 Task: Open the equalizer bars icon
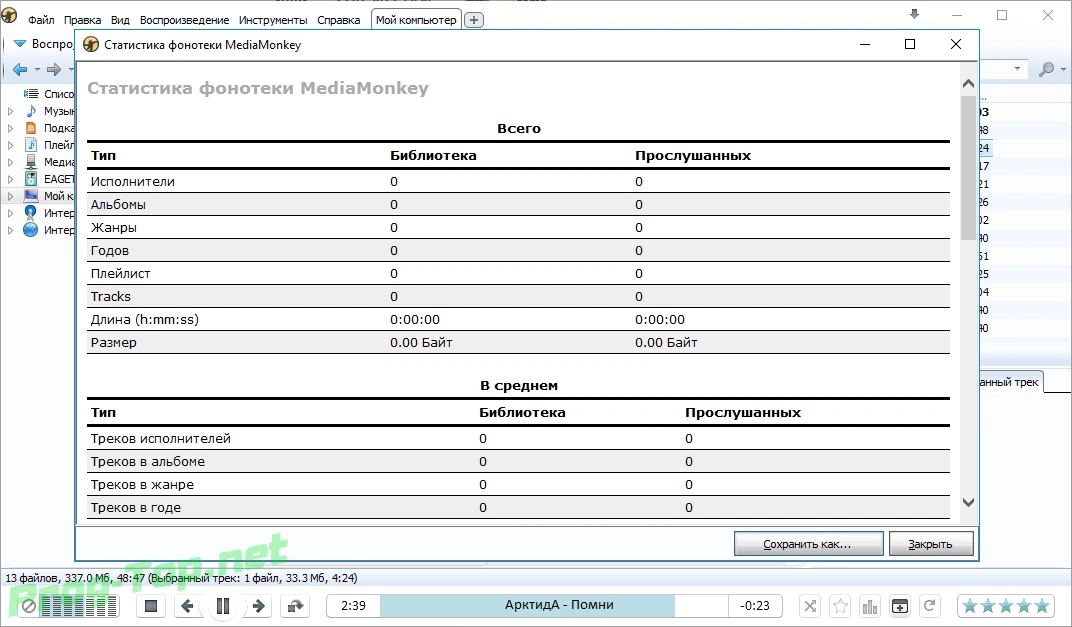point(870,606)
